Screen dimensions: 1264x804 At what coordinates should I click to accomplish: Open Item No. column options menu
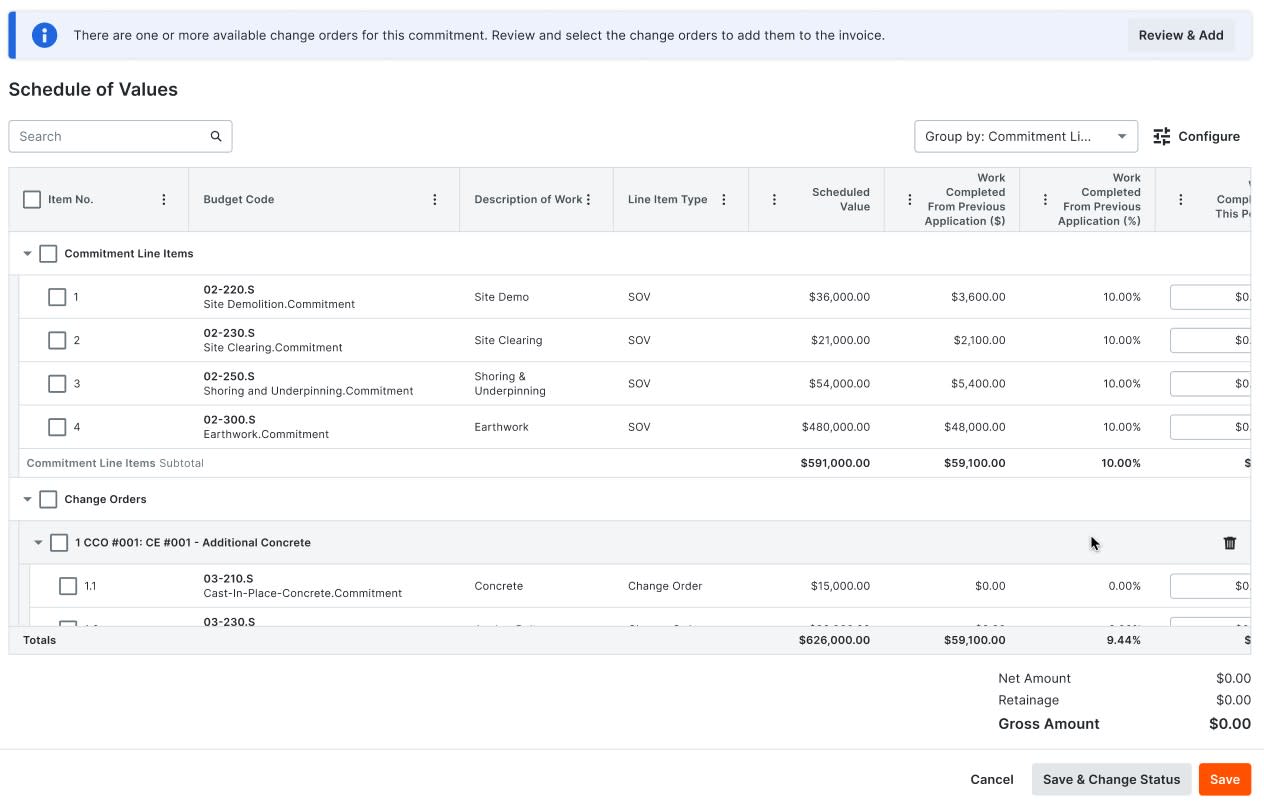click(x=164, y=200)
